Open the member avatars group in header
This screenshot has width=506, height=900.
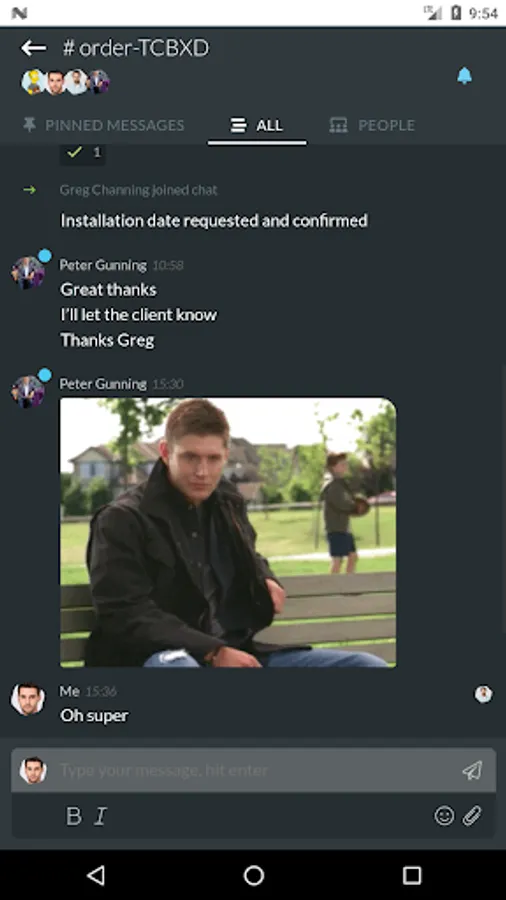pyautogui.click(x=65, y=82)
